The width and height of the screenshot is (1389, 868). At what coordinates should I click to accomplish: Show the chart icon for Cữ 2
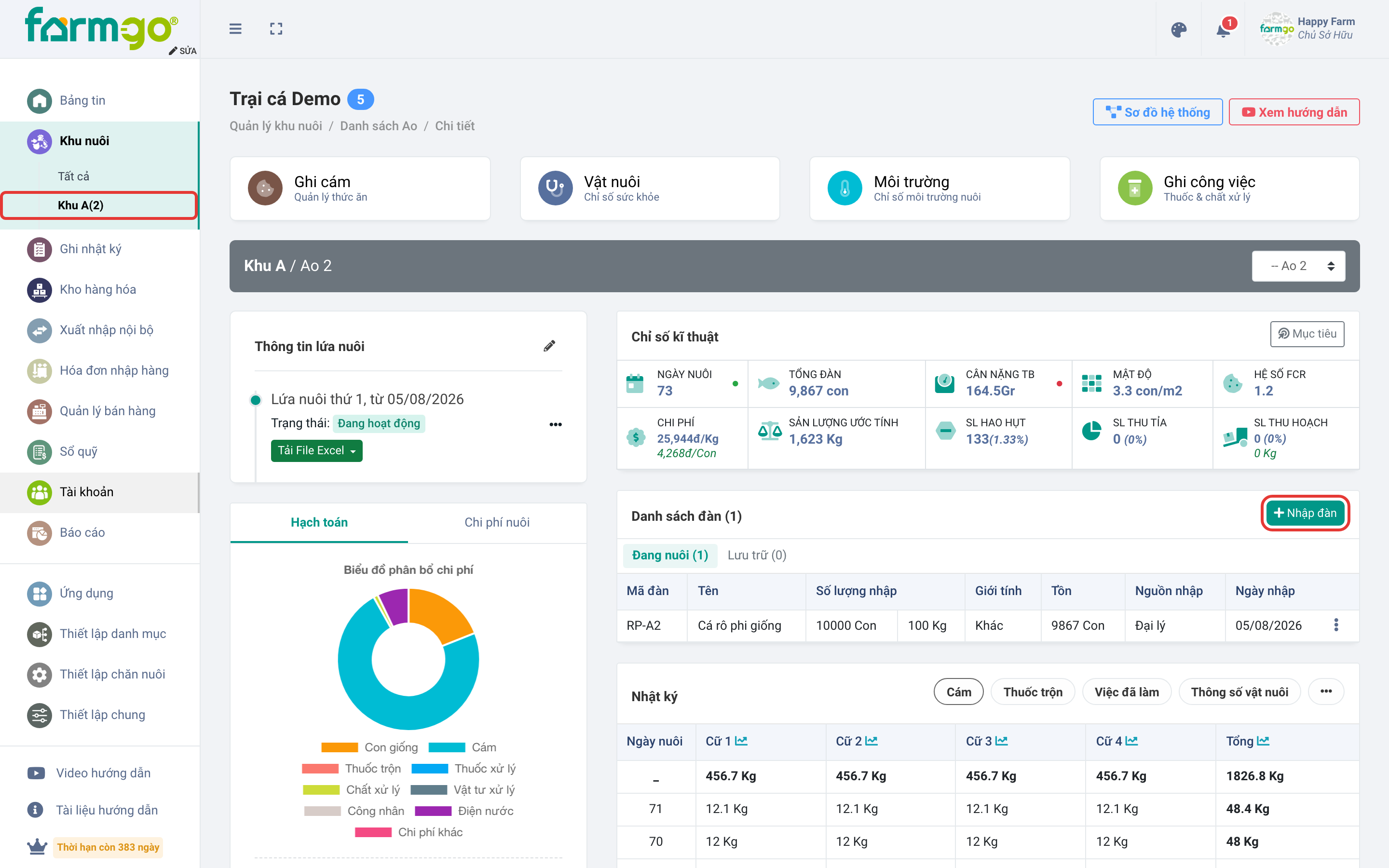click(872, 741)
